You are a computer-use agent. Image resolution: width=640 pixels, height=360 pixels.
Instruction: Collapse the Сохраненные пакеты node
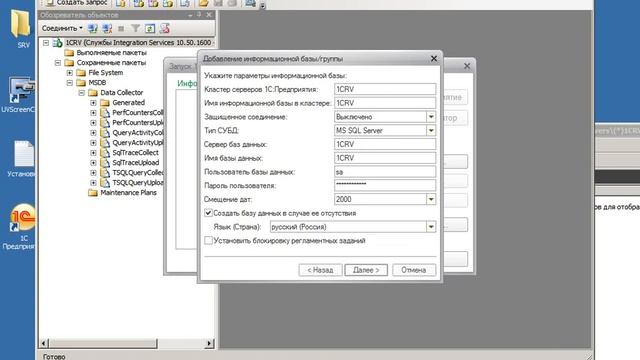58,63
